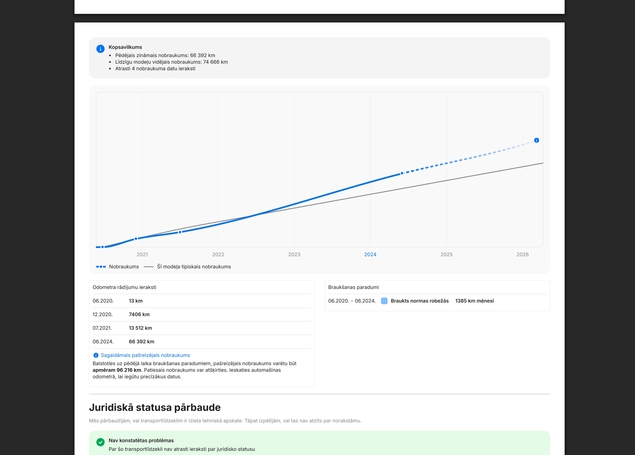635x455 pixels.
Task: Select the 06.2024 odometer record of 66 392 km
Action: tap(202, 342)
